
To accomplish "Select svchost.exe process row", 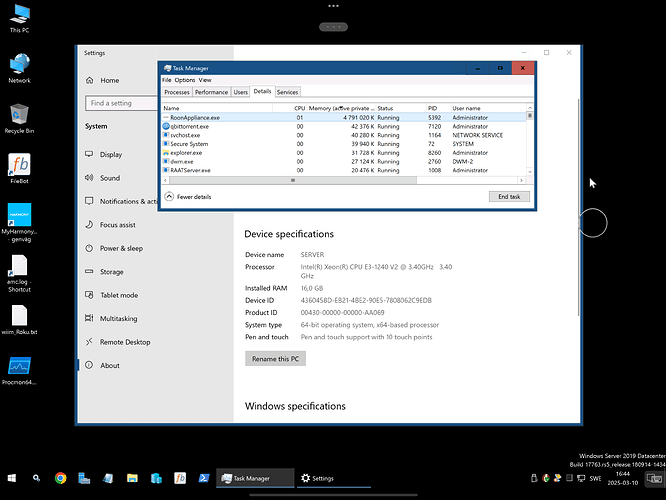I will [x=344, y=135].
